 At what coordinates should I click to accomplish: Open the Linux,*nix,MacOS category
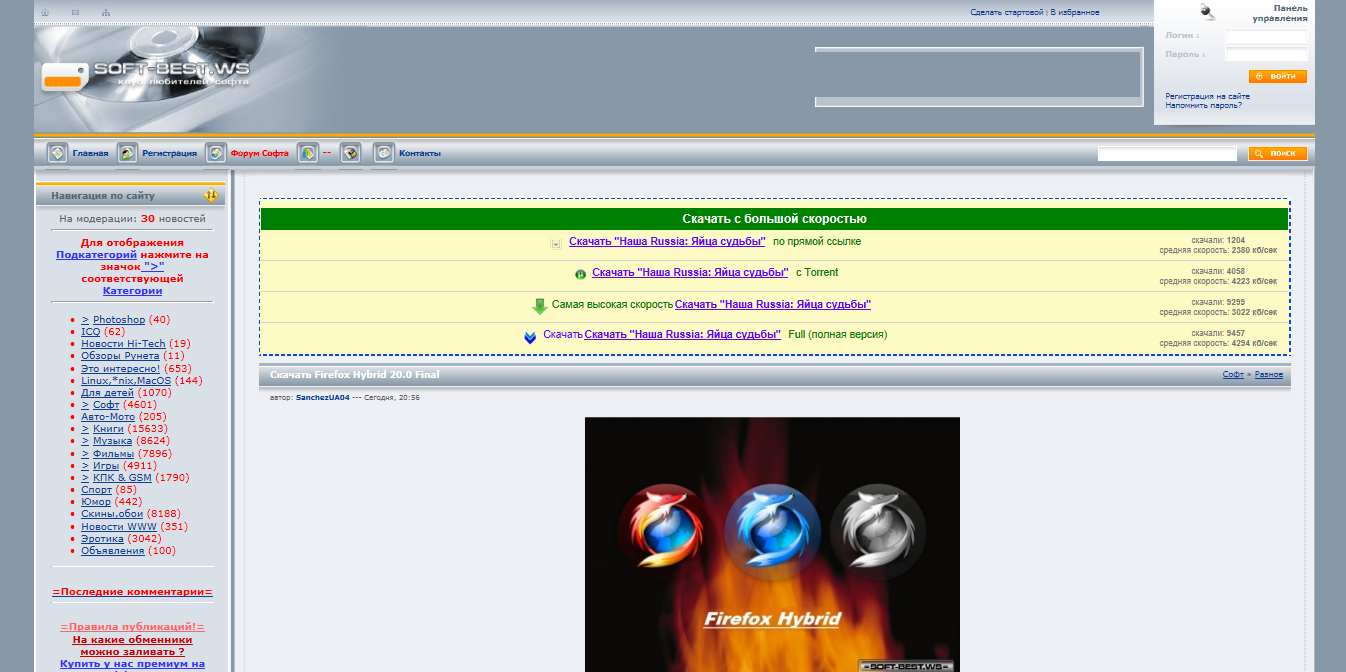[126, 381]
